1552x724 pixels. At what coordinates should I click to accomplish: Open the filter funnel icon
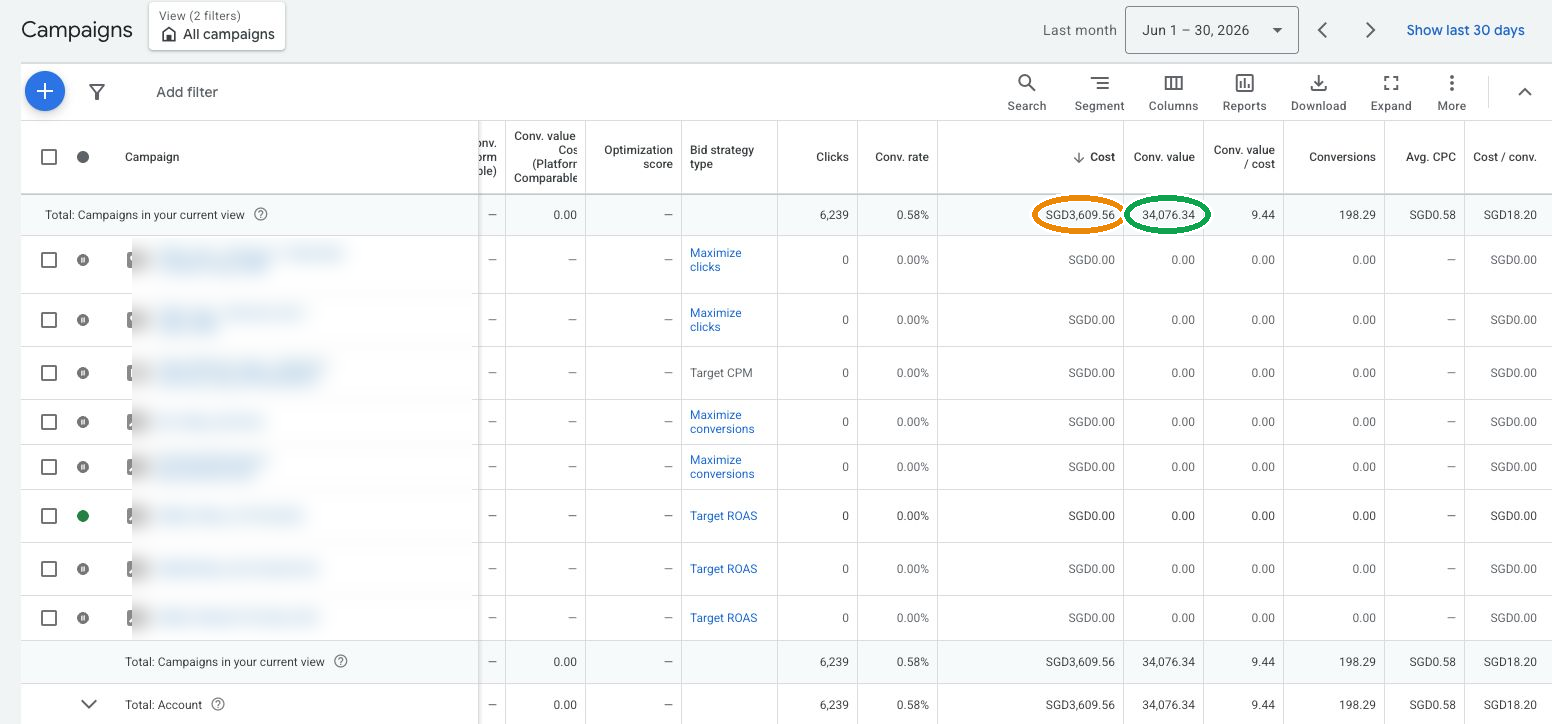[x=97, y=92]
